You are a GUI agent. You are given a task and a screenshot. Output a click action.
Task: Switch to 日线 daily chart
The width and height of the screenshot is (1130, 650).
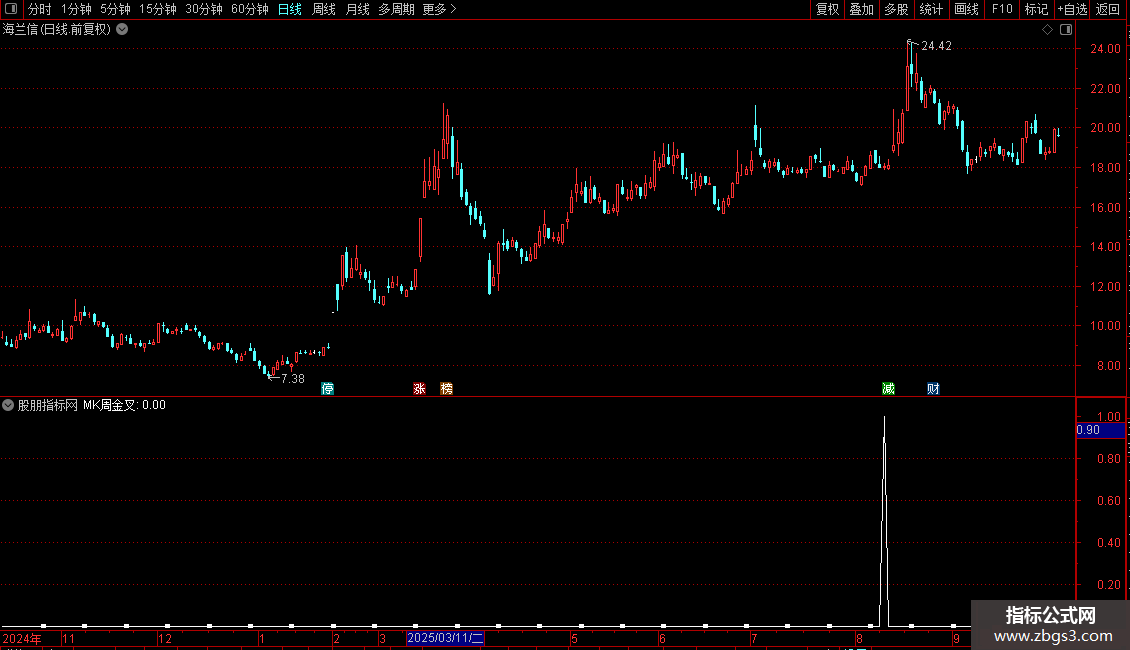tap(290, 9)
